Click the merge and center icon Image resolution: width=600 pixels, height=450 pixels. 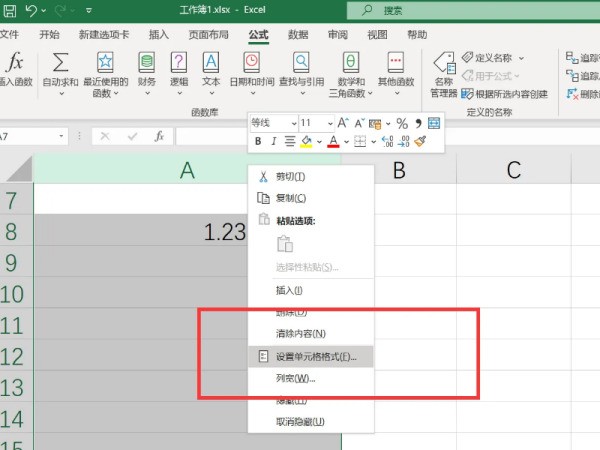434,123
